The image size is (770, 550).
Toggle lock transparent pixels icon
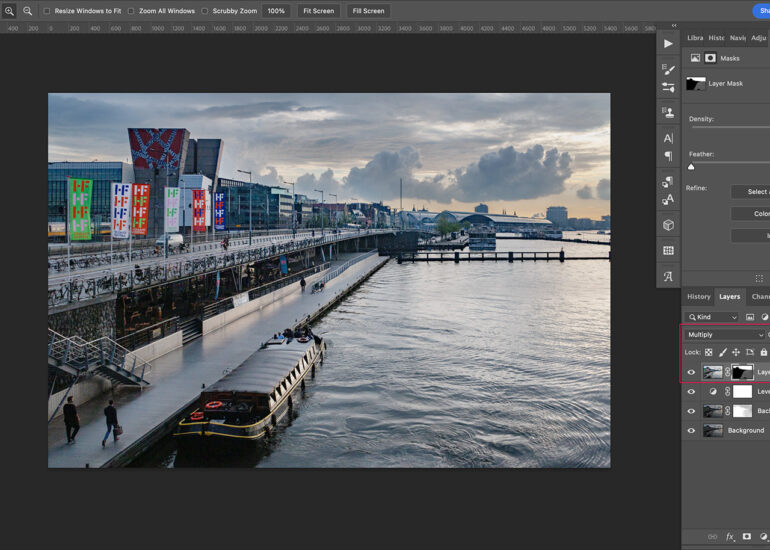click(x=708, y=352)
